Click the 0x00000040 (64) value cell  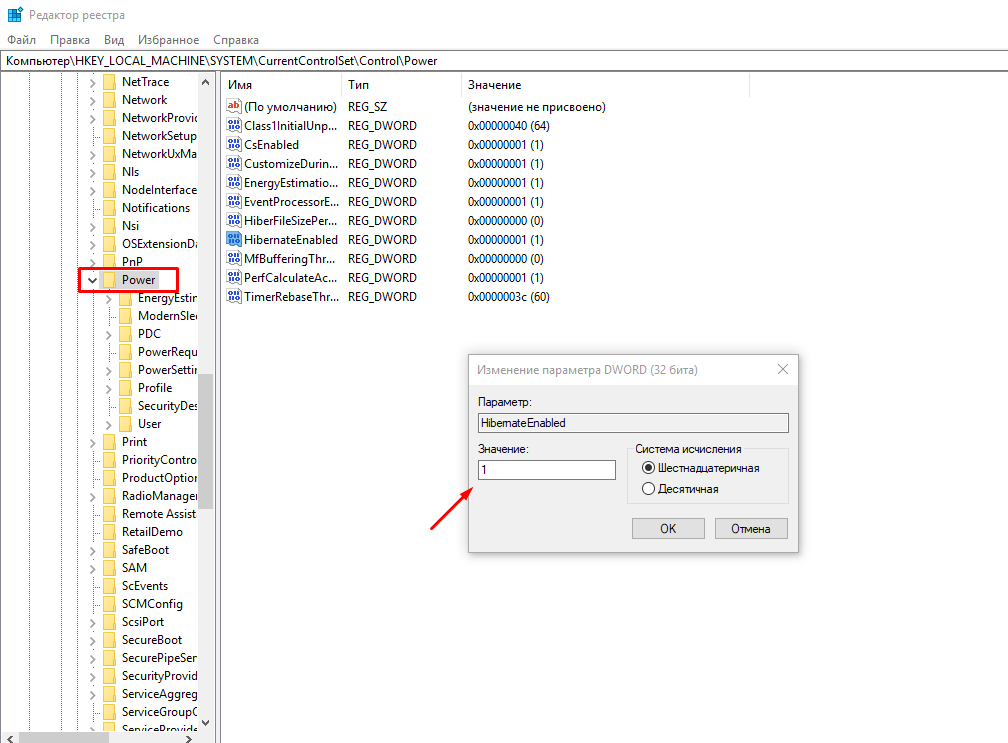pos(508,125)
